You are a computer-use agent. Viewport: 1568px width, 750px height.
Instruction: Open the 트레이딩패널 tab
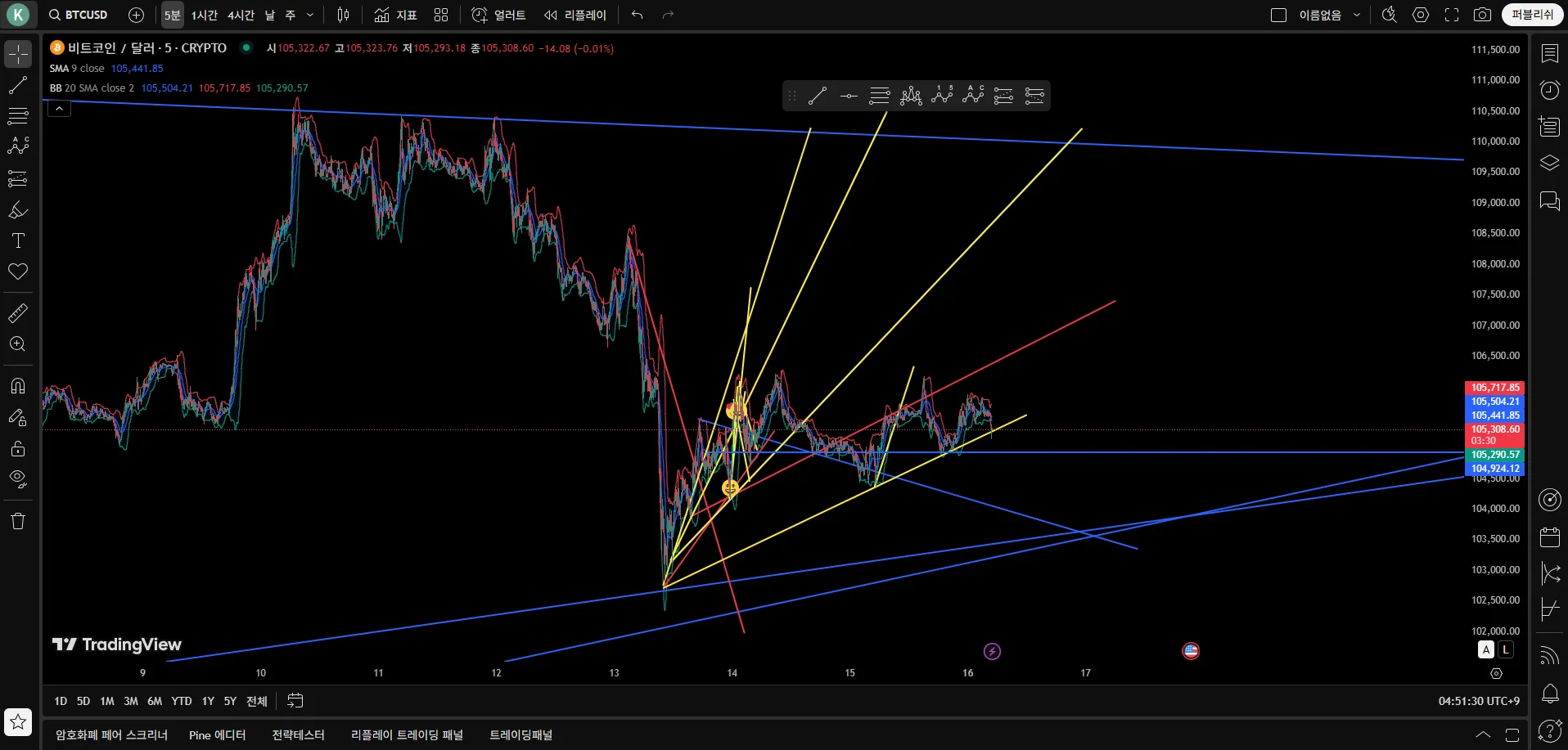click(520, 735)
